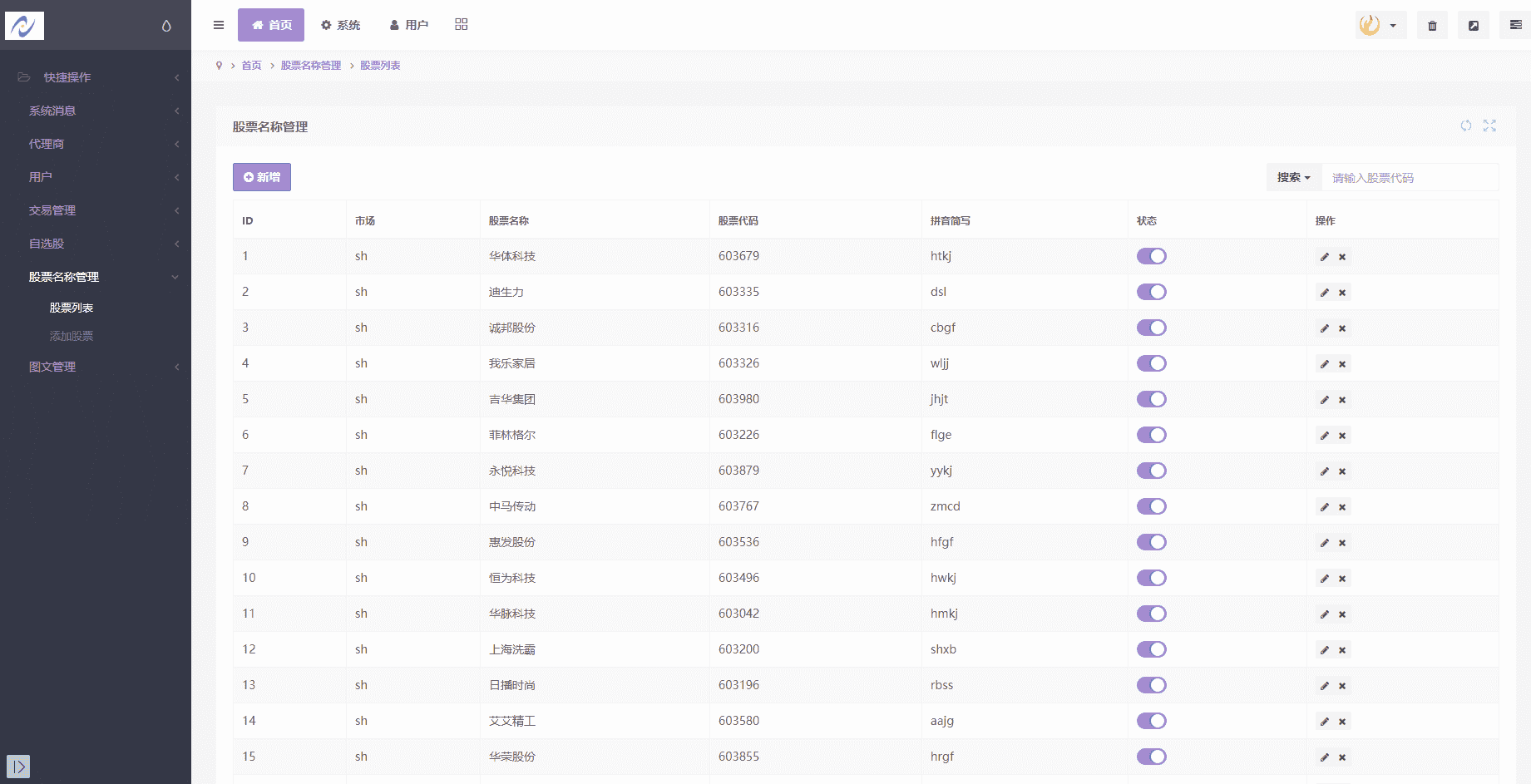Screen dimensions: 1531x784
Task: Open the 搜索 dropdown
Action: pyautogui.click(x=1293, y=177)
